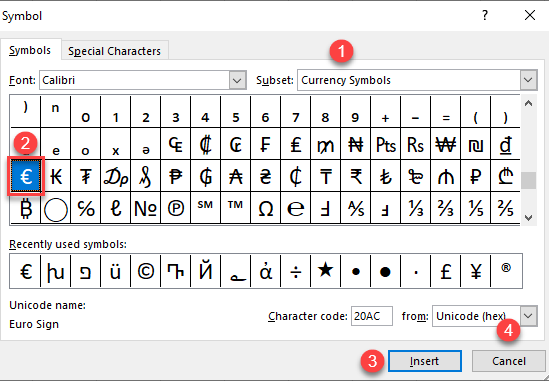Select the highlighted Euro sign in symbol grid
The image size is (549, 381).
[26, 176]
